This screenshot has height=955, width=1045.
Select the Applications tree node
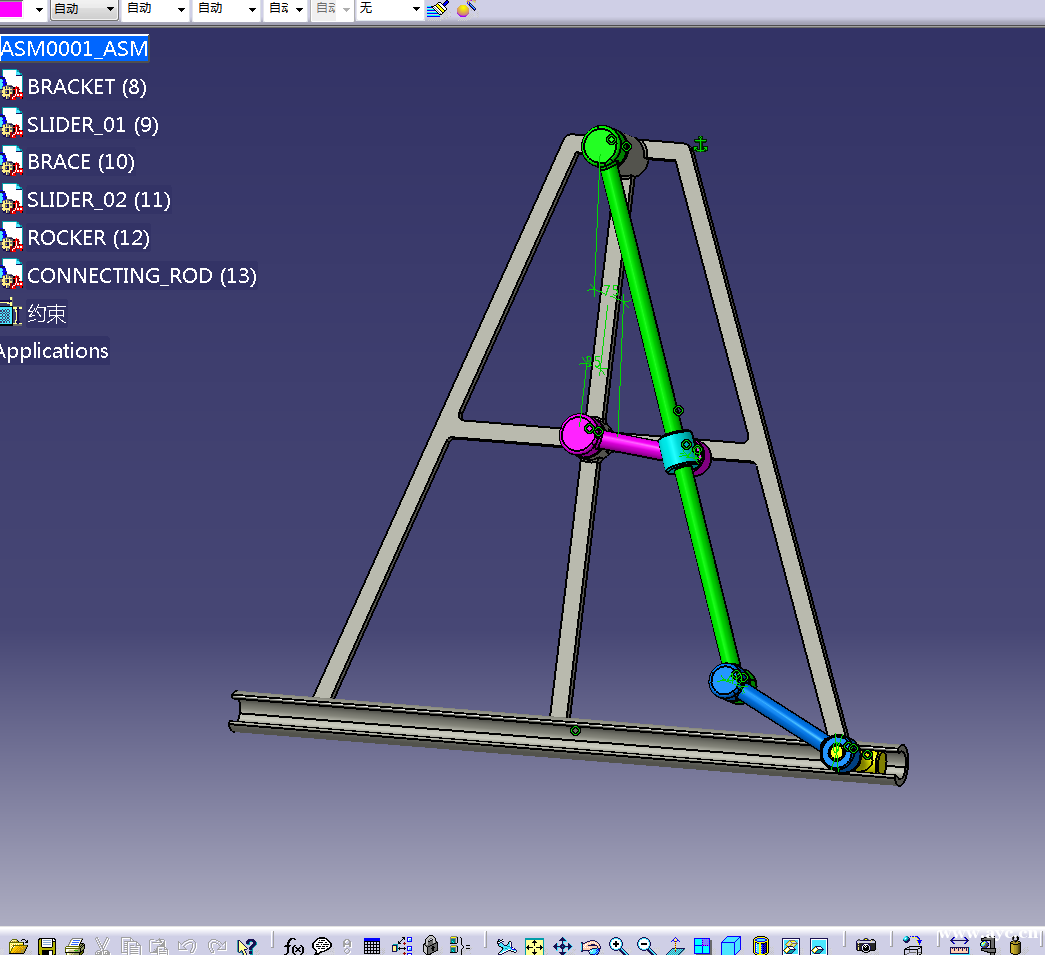pos(54,351)
